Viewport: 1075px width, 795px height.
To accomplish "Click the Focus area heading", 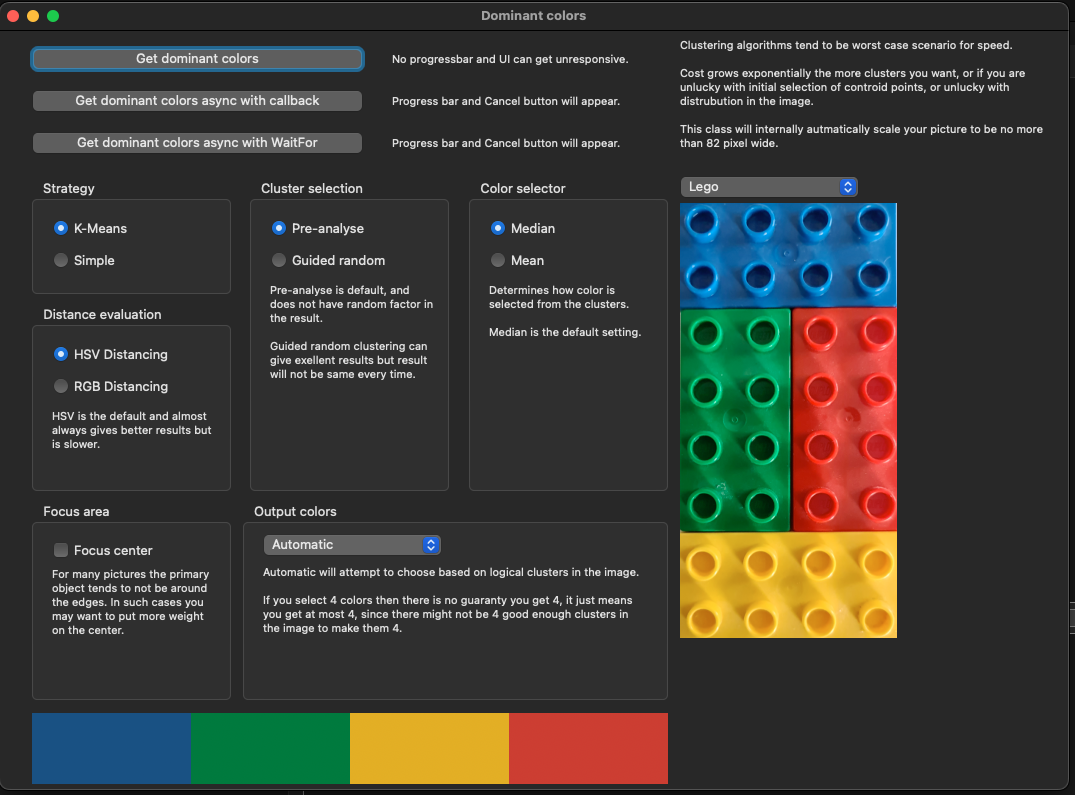I will (76, 512).
